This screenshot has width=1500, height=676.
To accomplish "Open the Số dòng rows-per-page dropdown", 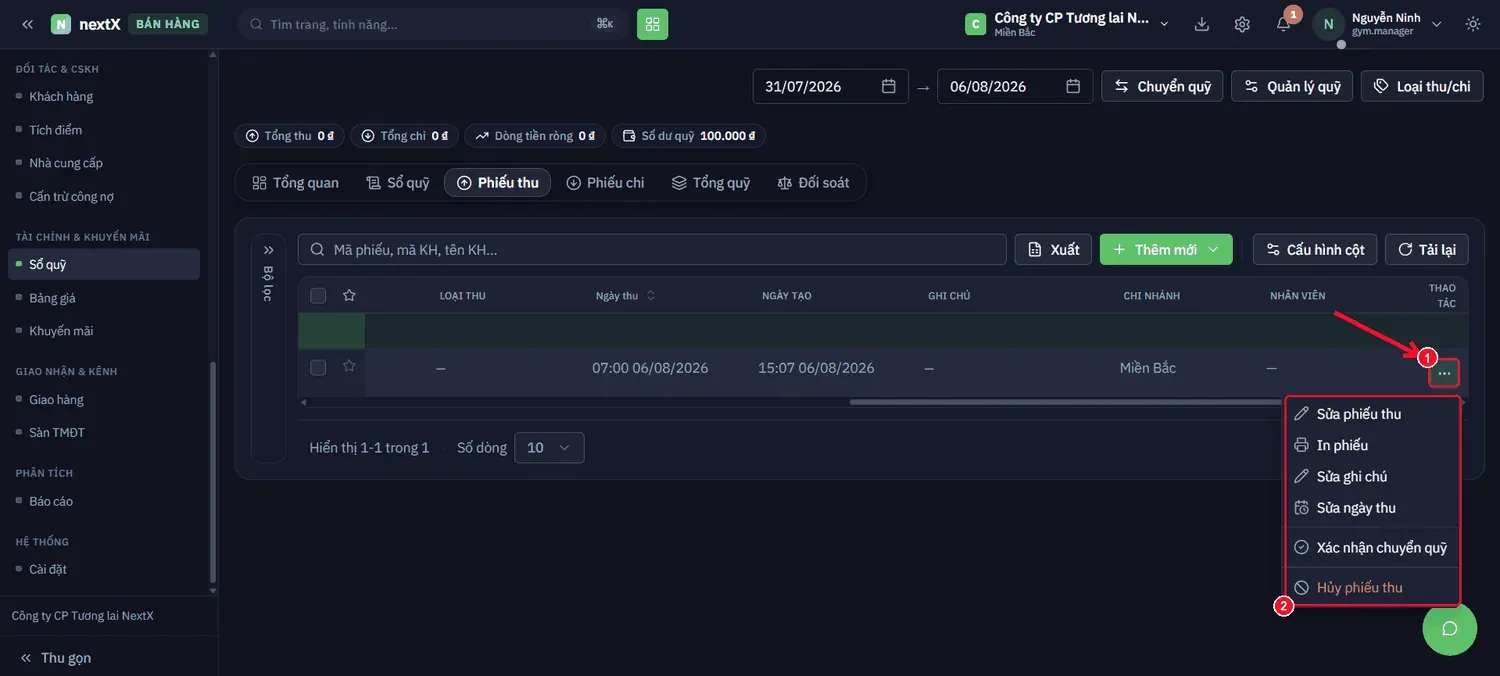I will coord(549,448).
